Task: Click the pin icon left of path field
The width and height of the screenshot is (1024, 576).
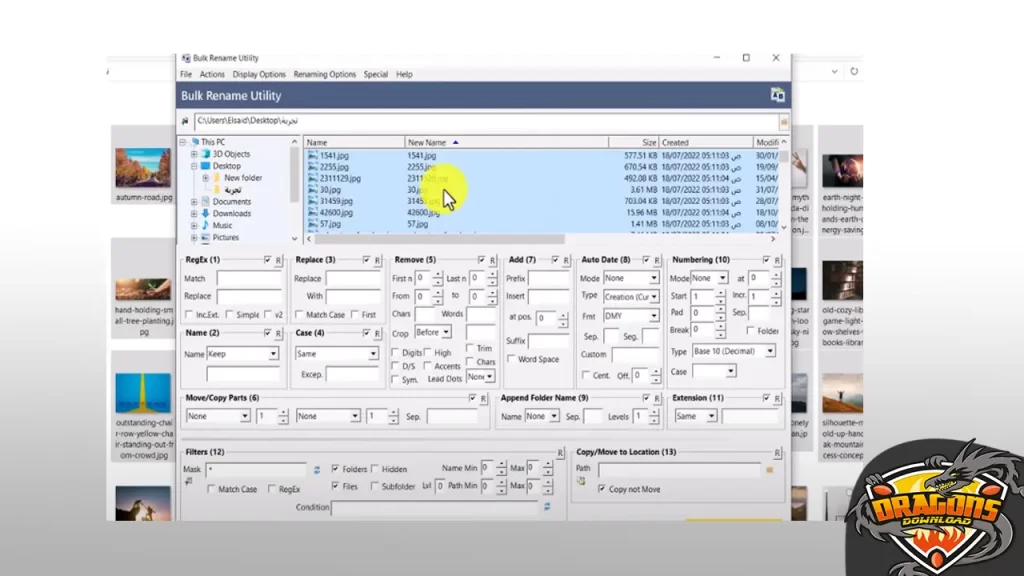Action: (x=184, y=120)
